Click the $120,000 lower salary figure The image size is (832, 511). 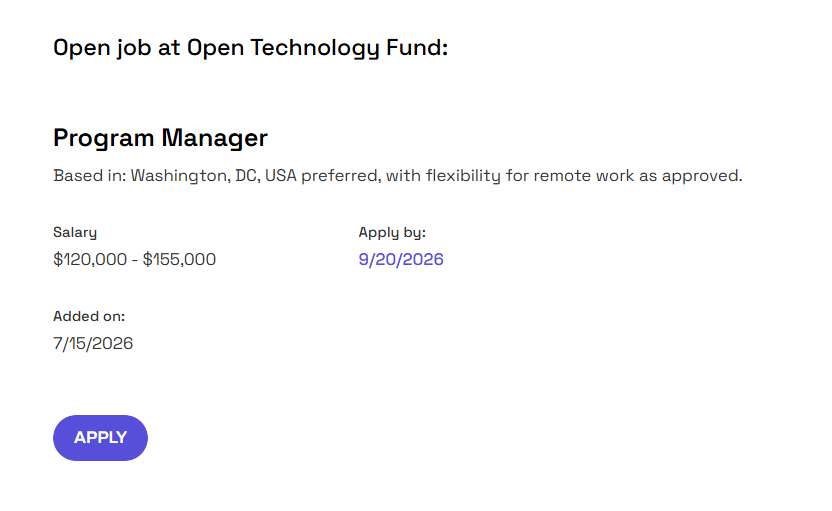(x=90, y=259)
